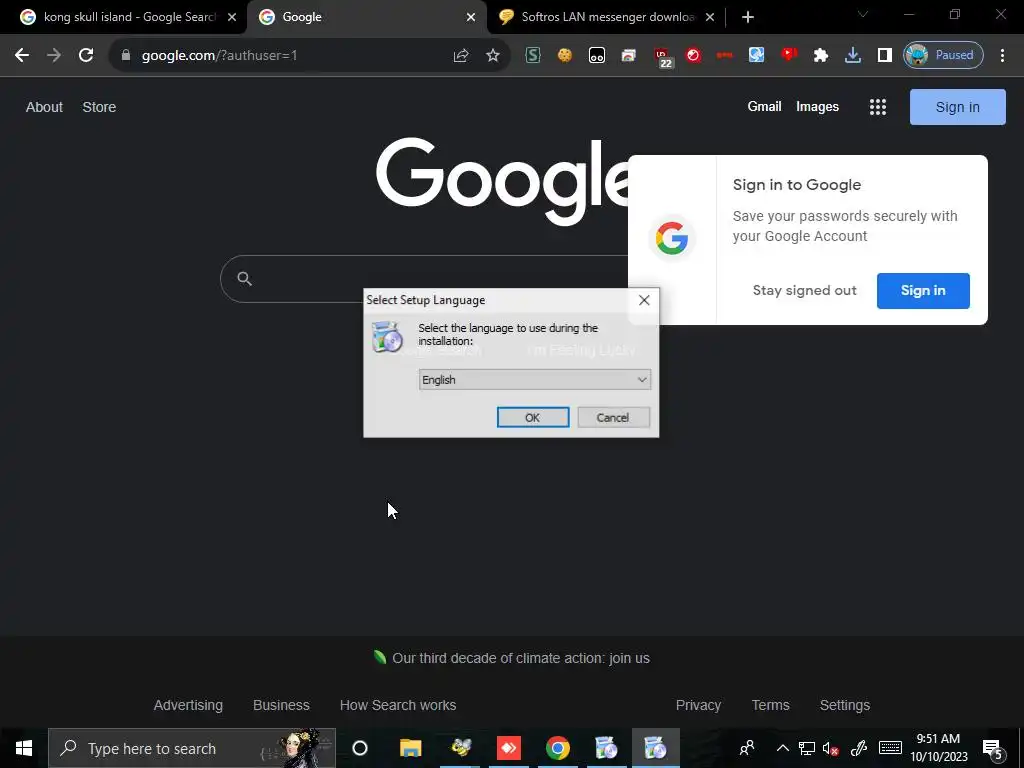The image size is (1024, 768).
Task: Open the Gmail link
Action: point(764,106)
